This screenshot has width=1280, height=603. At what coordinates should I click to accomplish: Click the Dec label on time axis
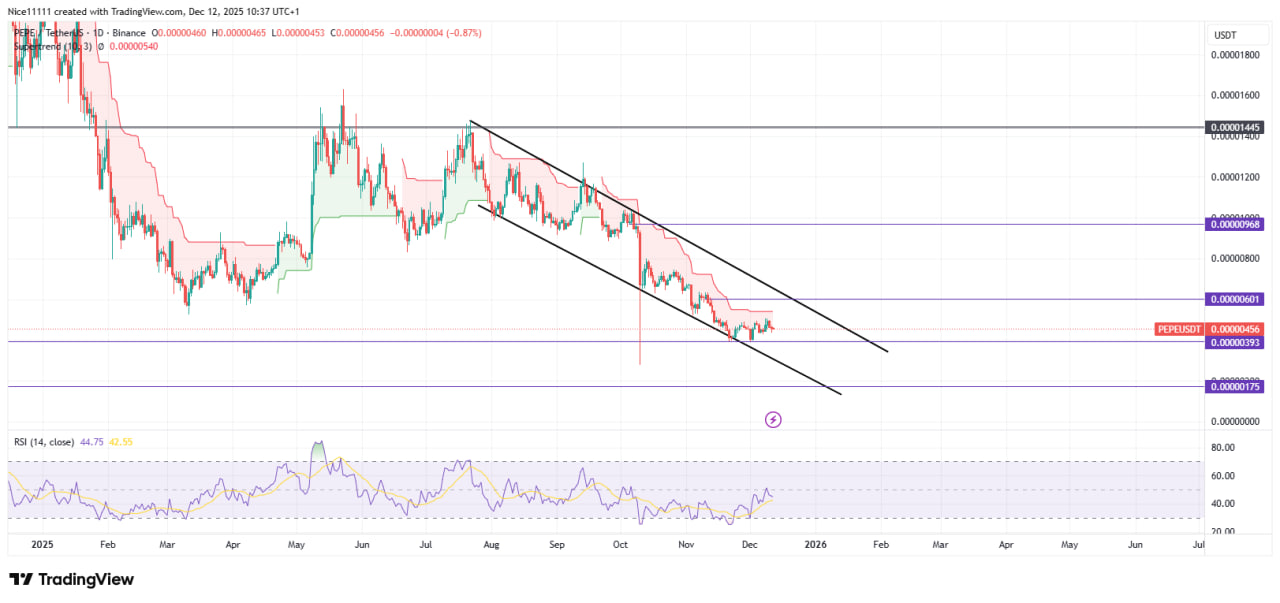point(749,545)
